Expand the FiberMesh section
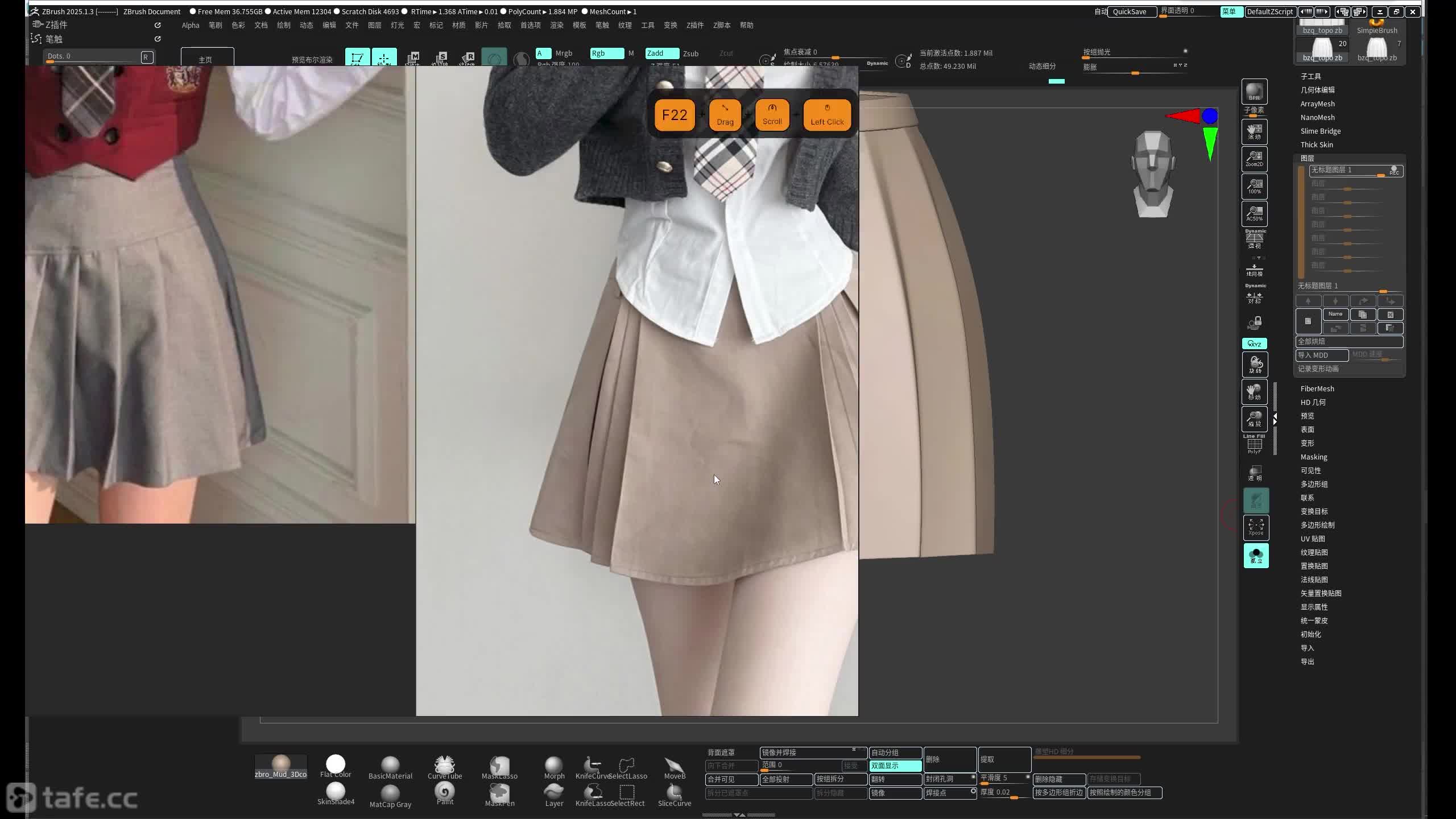Viewport: 1456px width, 819px height. tap(1317, 388)
